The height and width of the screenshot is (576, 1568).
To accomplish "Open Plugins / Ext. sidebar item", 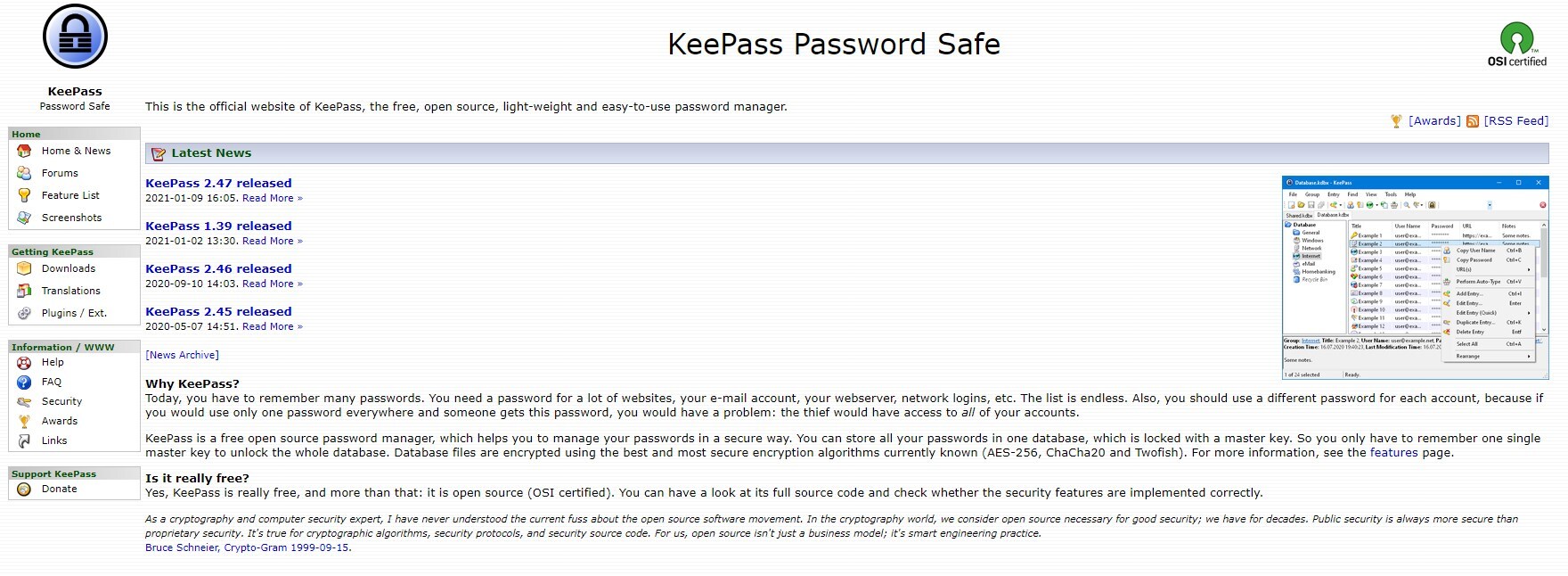I will [x=74, y=313].
